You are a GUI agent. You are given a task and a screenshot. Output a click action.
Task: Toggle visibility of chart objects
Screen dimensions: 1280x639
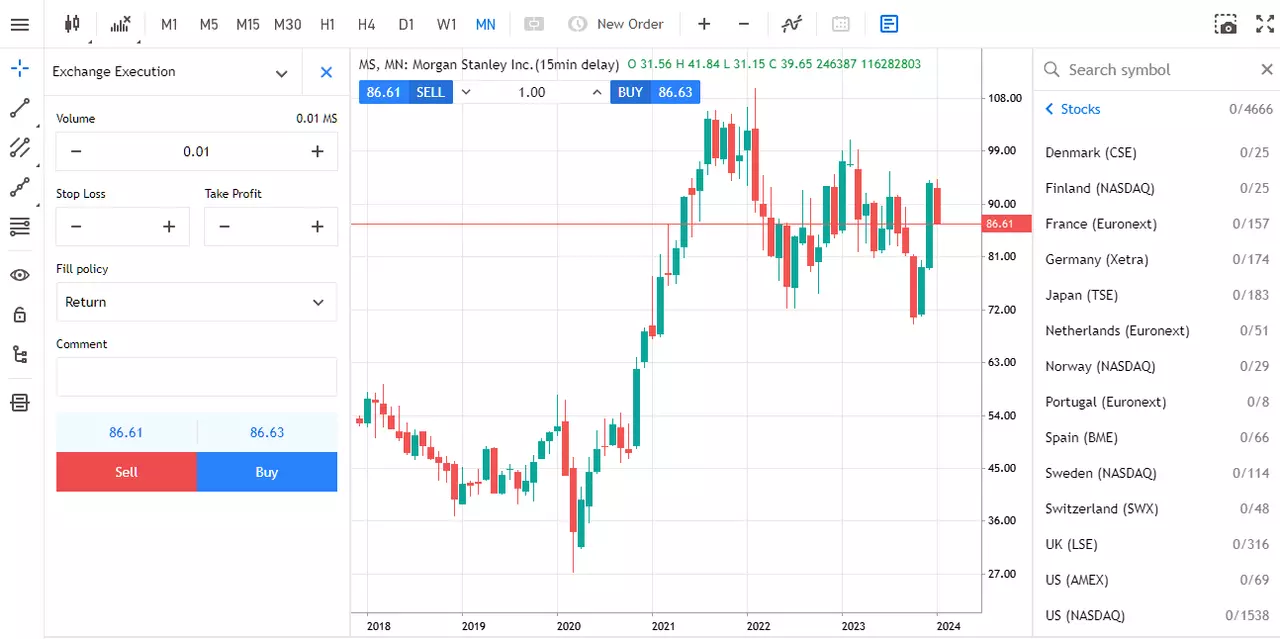click(x=20, y=275)
